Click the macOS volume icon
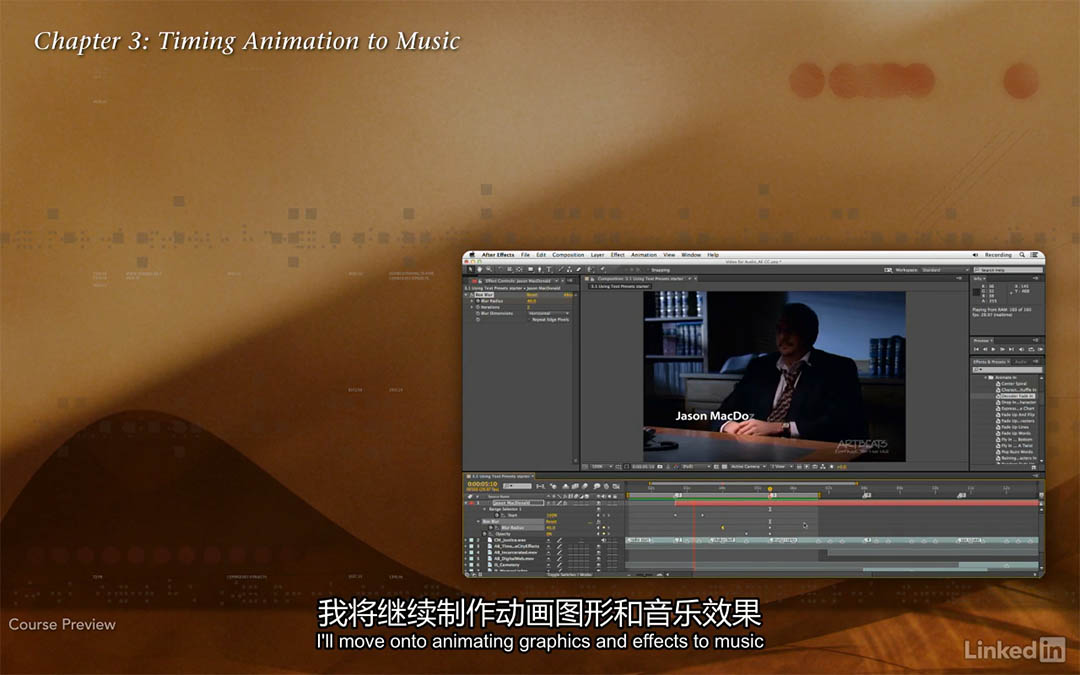 tap(976, 255)
